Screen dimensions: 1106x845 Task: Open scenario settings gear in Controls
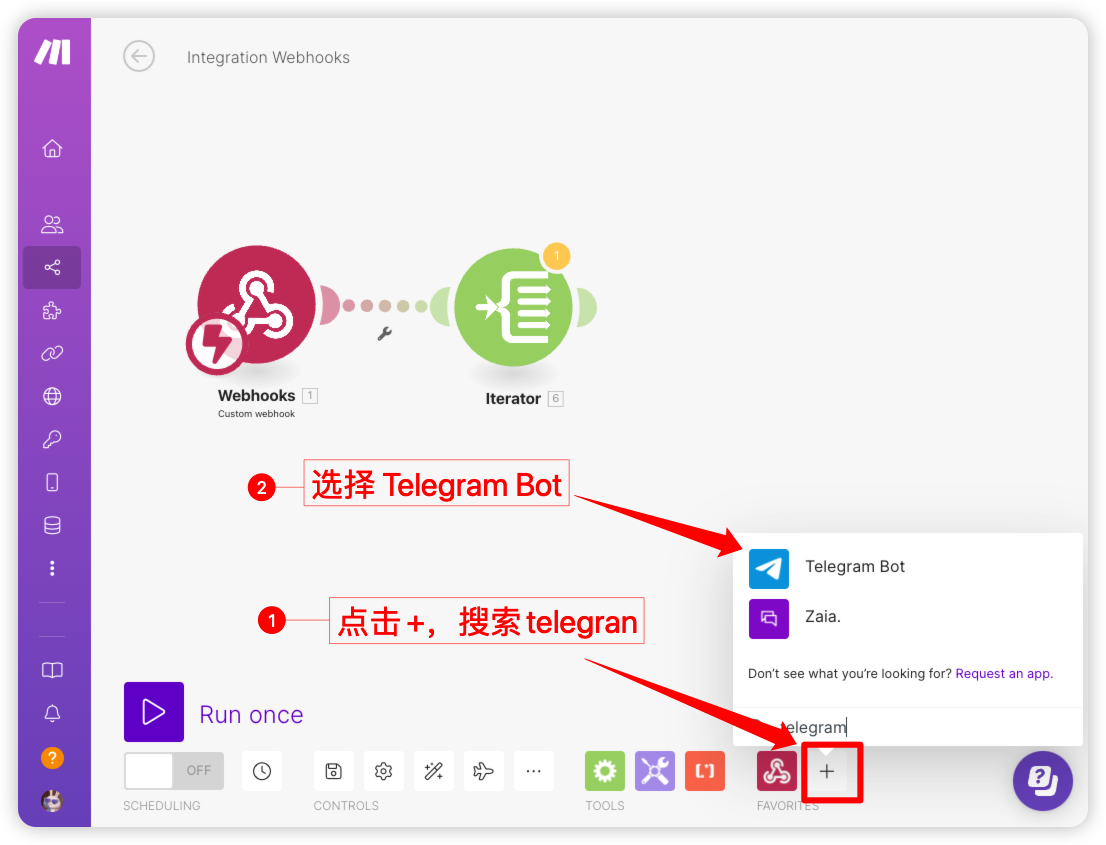(384, 771)
